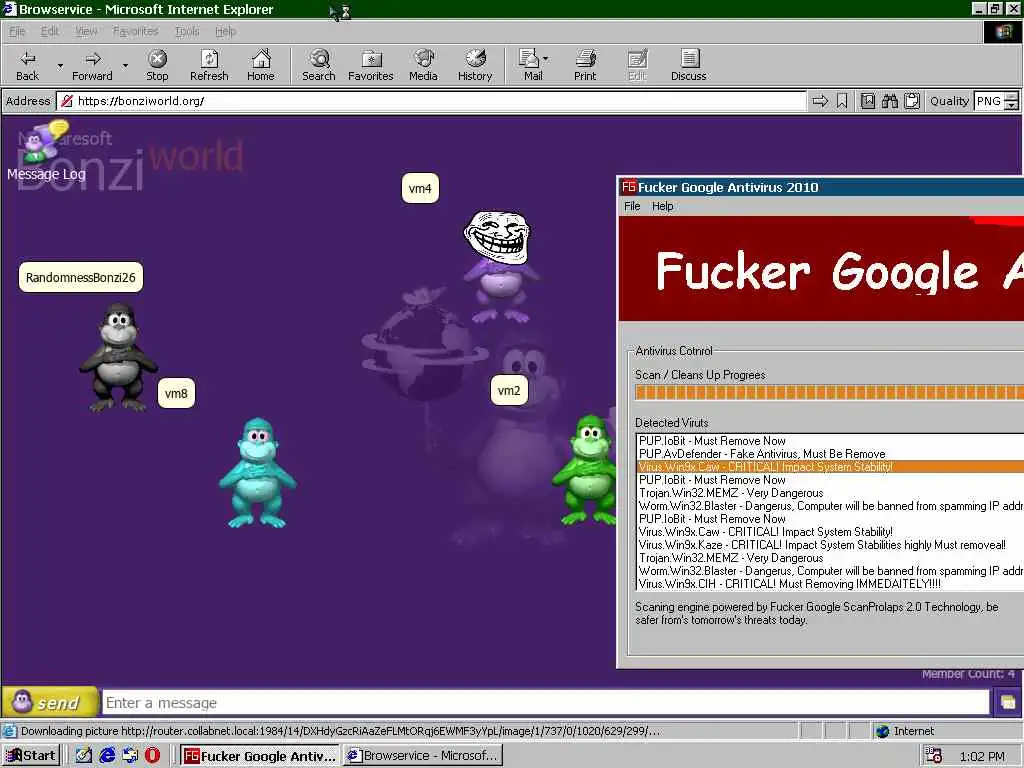Click the Scan / Cleans Up progress bar
The image size is (1024, 768).
point(829,392)
